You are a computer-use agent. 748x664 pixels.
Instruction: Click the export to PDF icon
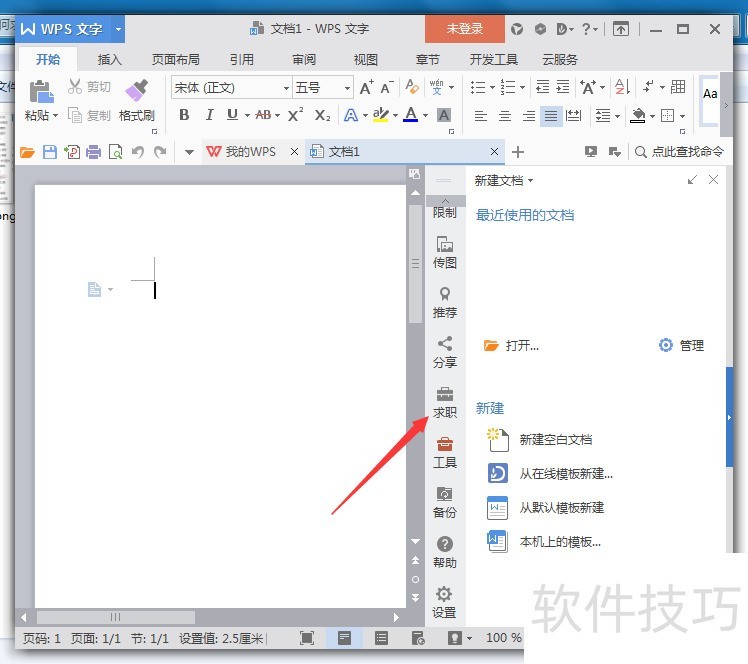point(72,152)
